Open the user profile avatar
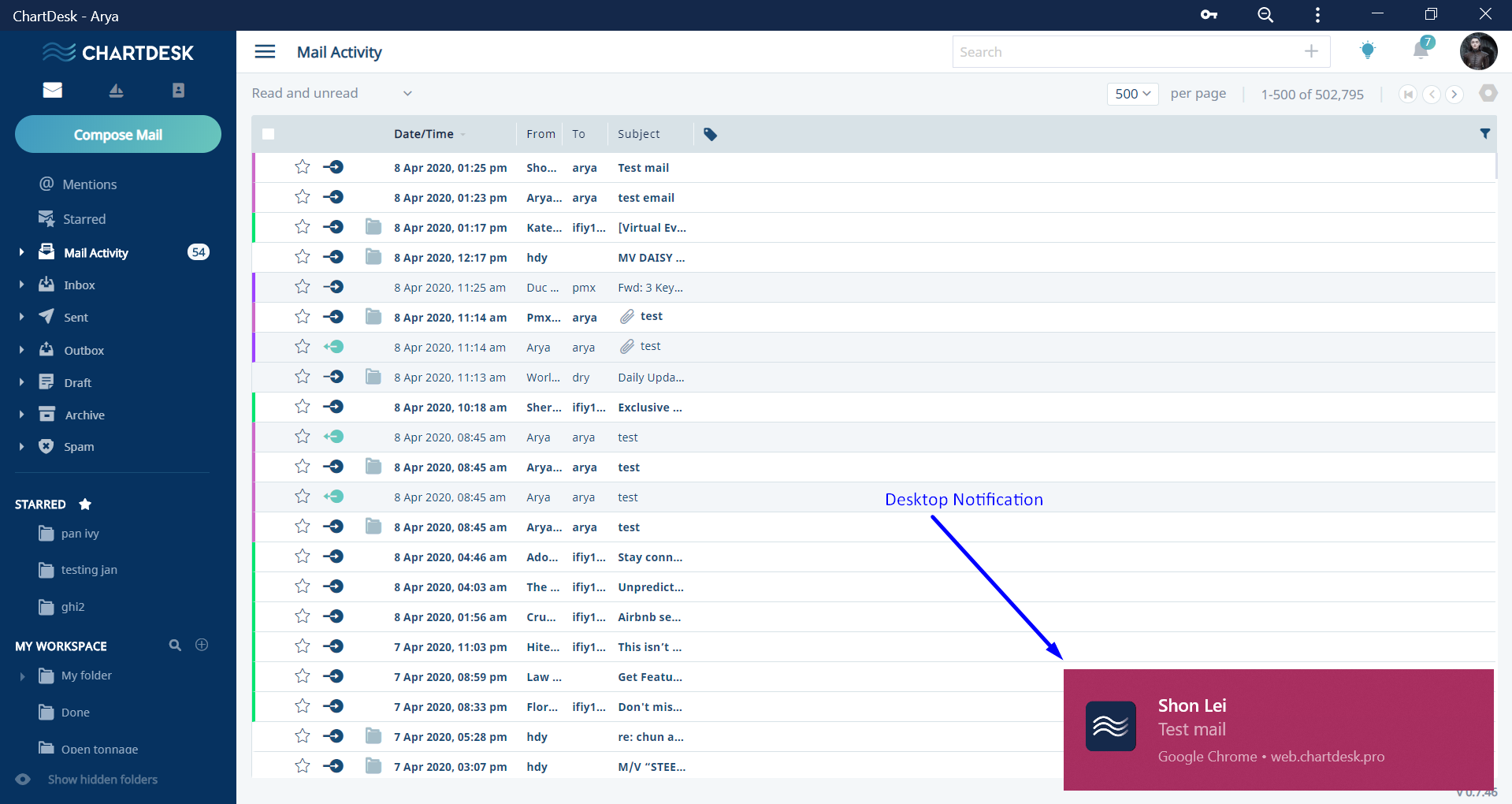This screenshot has height=804, width=1512. (x=1478, y=52)
